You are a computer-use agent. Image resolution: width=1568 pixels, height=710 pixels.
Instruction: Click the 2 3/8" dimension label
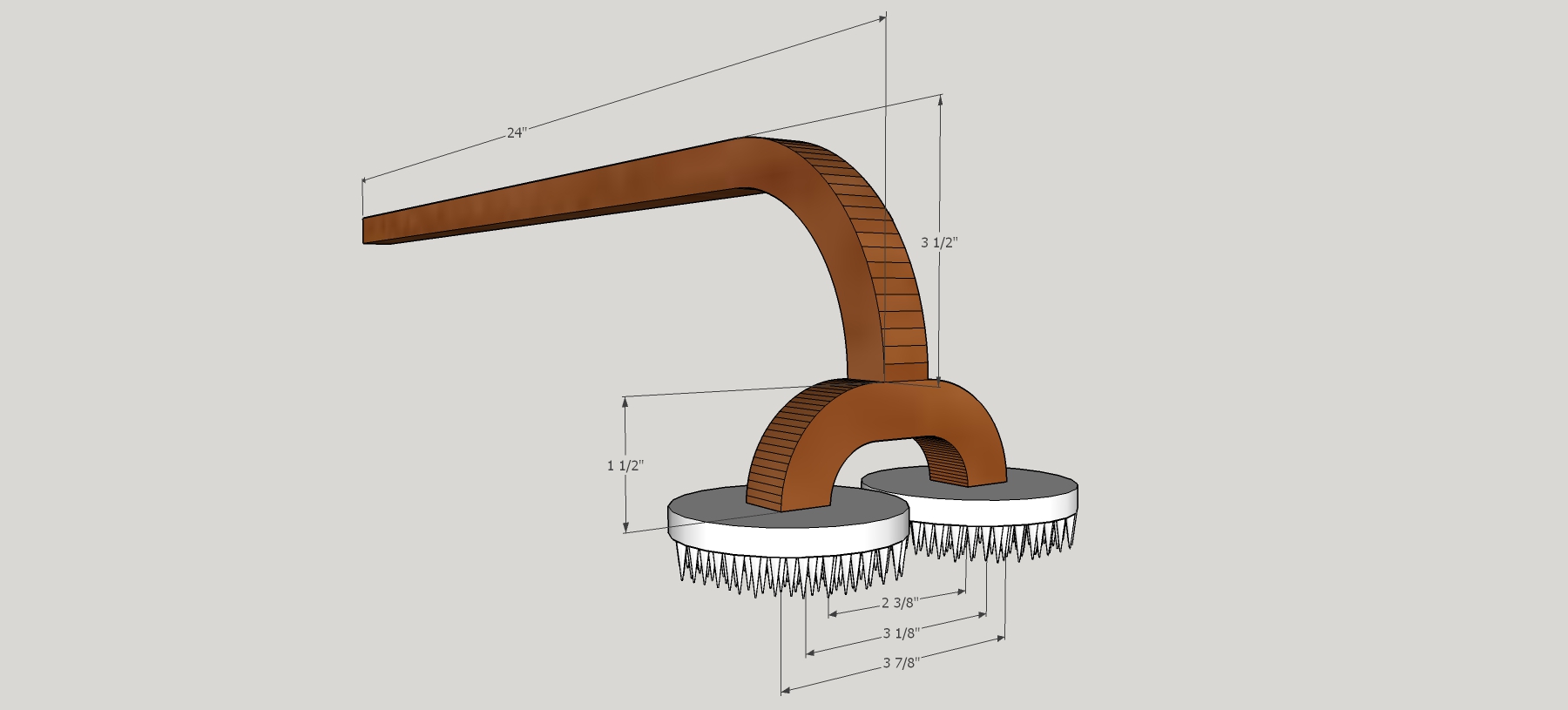(900, 602)
